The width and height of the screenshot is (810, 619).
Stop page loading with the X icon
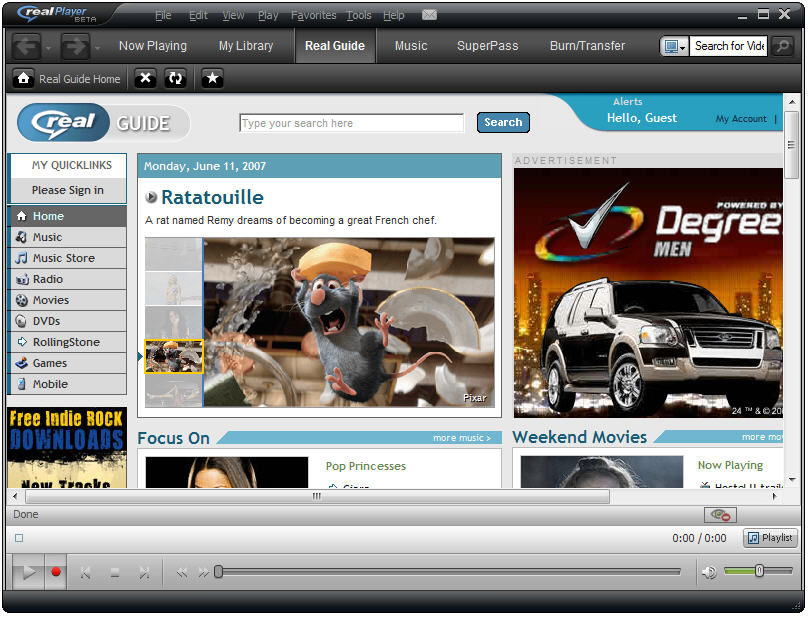click(x=146, y=79)
